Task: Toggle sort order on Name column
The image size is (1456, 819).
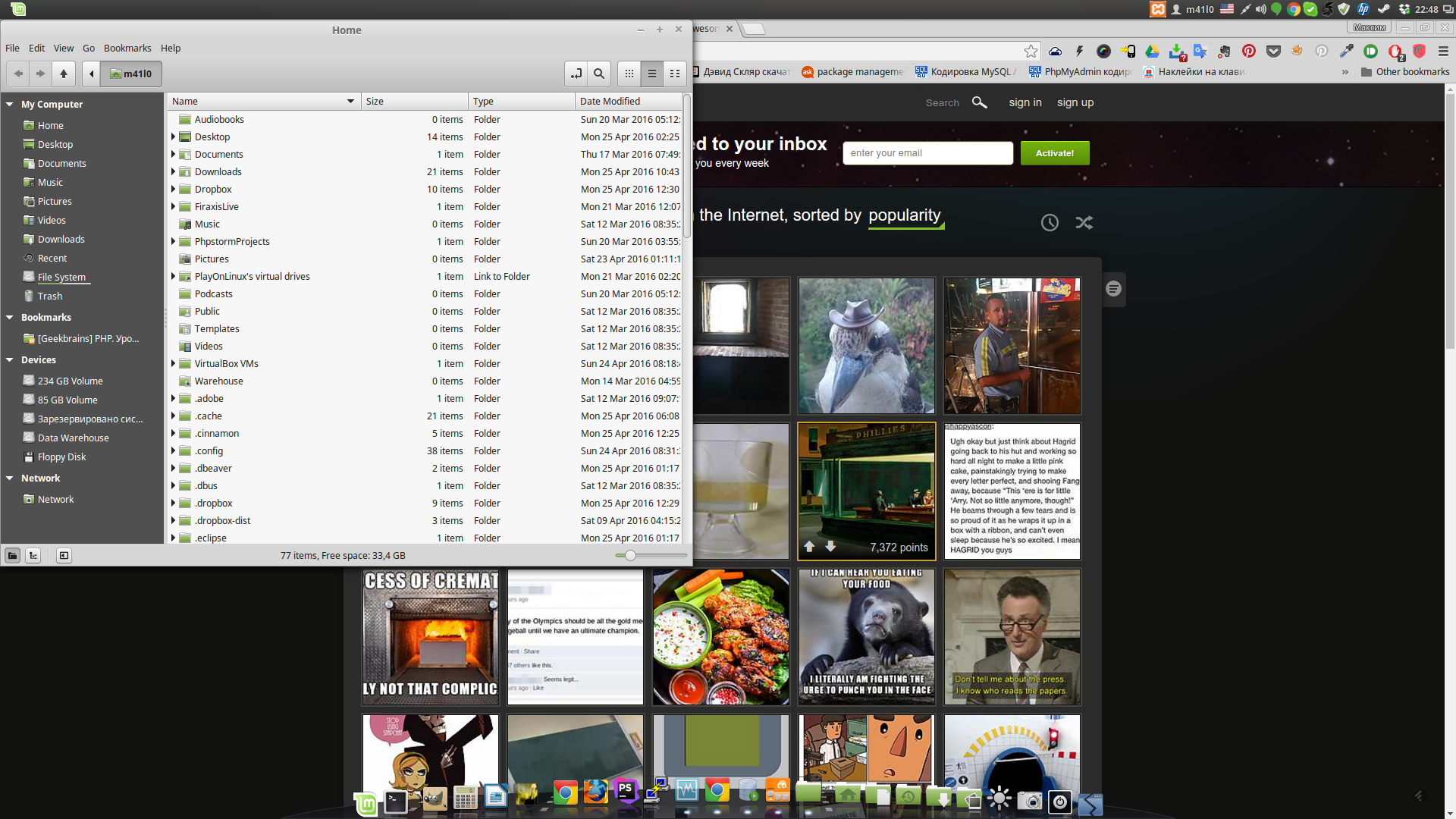Action: tap(263, 101)
